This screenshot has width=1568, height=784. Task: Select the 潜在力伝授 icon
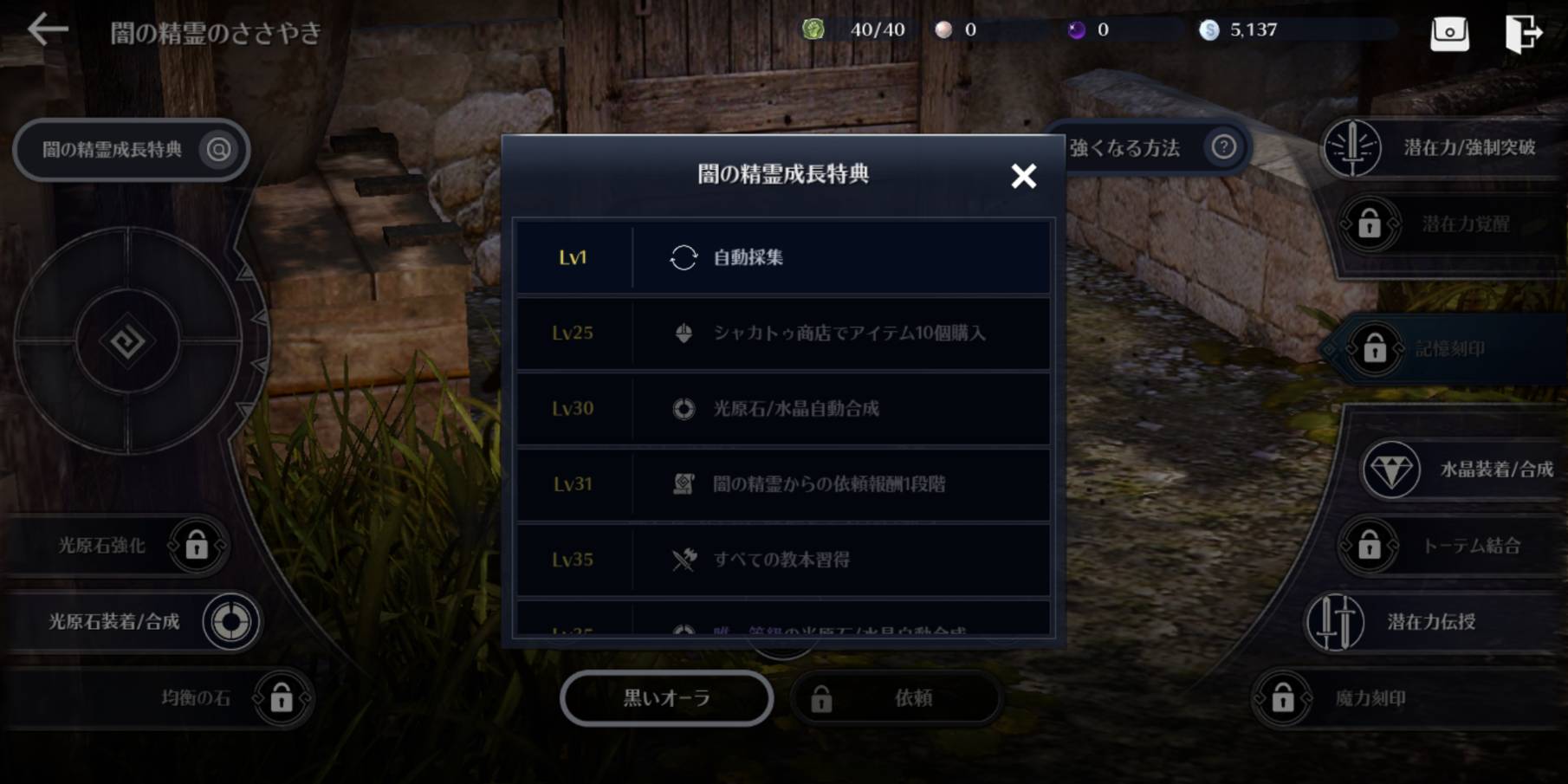[x=1335, y=622]
